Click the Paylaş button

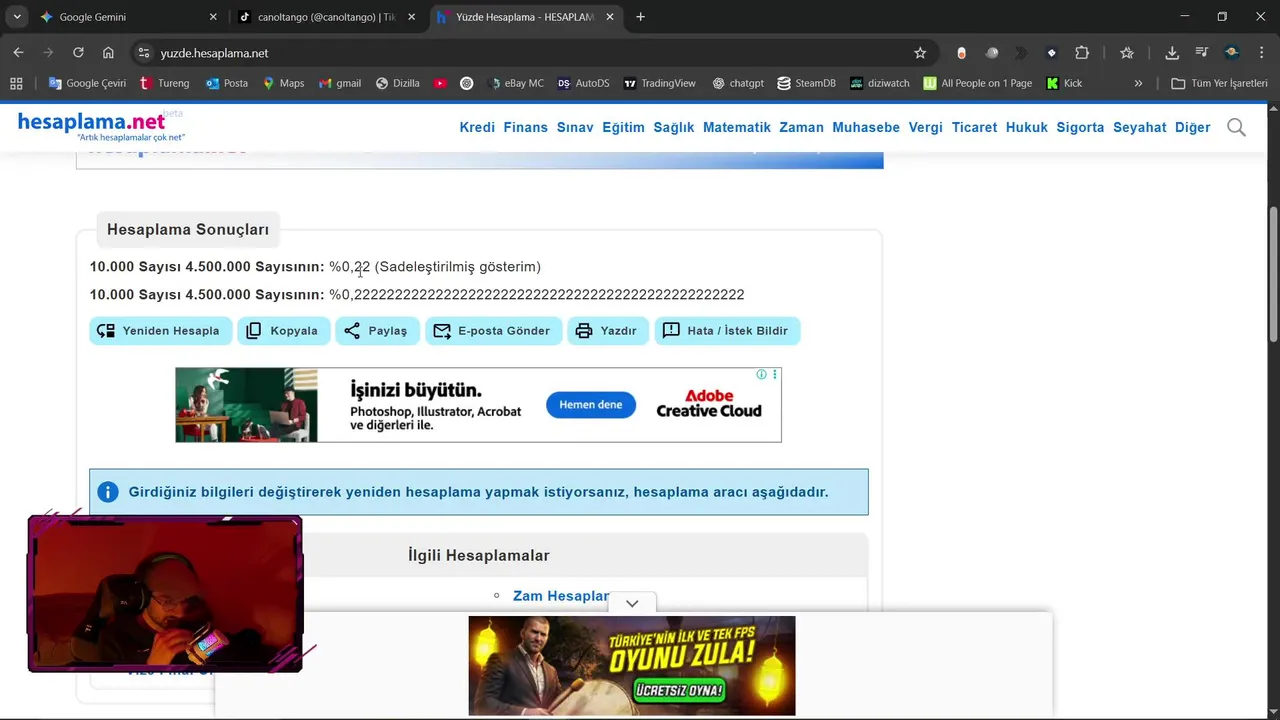click(x=377, y=331)
